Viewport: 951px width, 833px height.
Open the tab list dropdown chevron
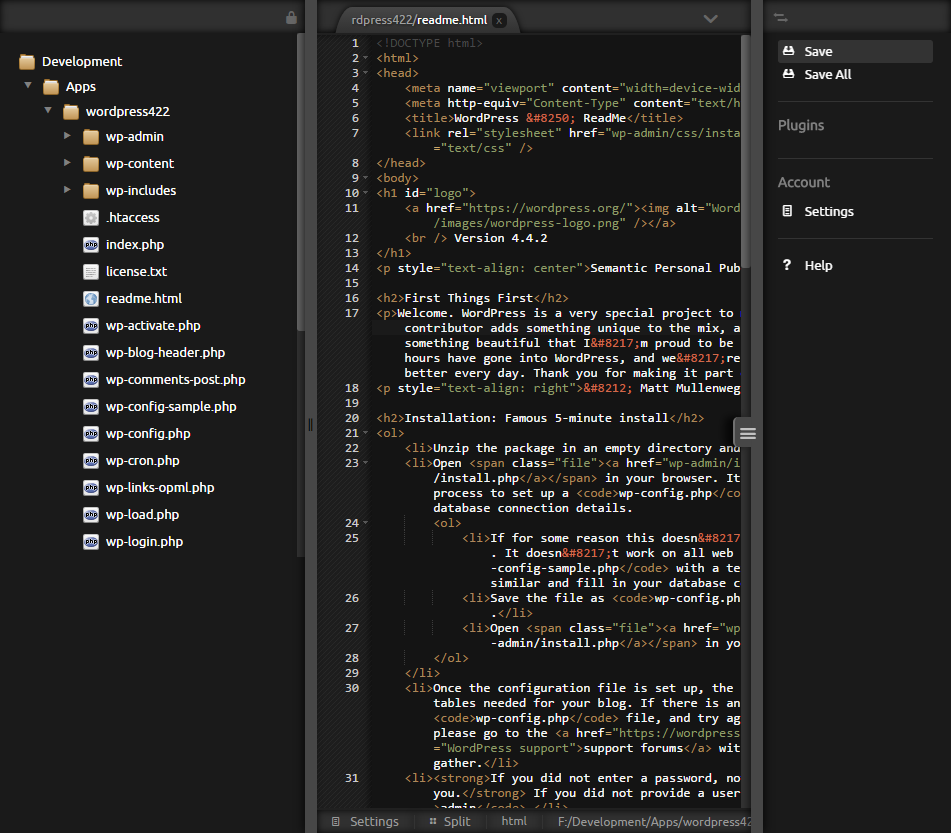(711, 18)
